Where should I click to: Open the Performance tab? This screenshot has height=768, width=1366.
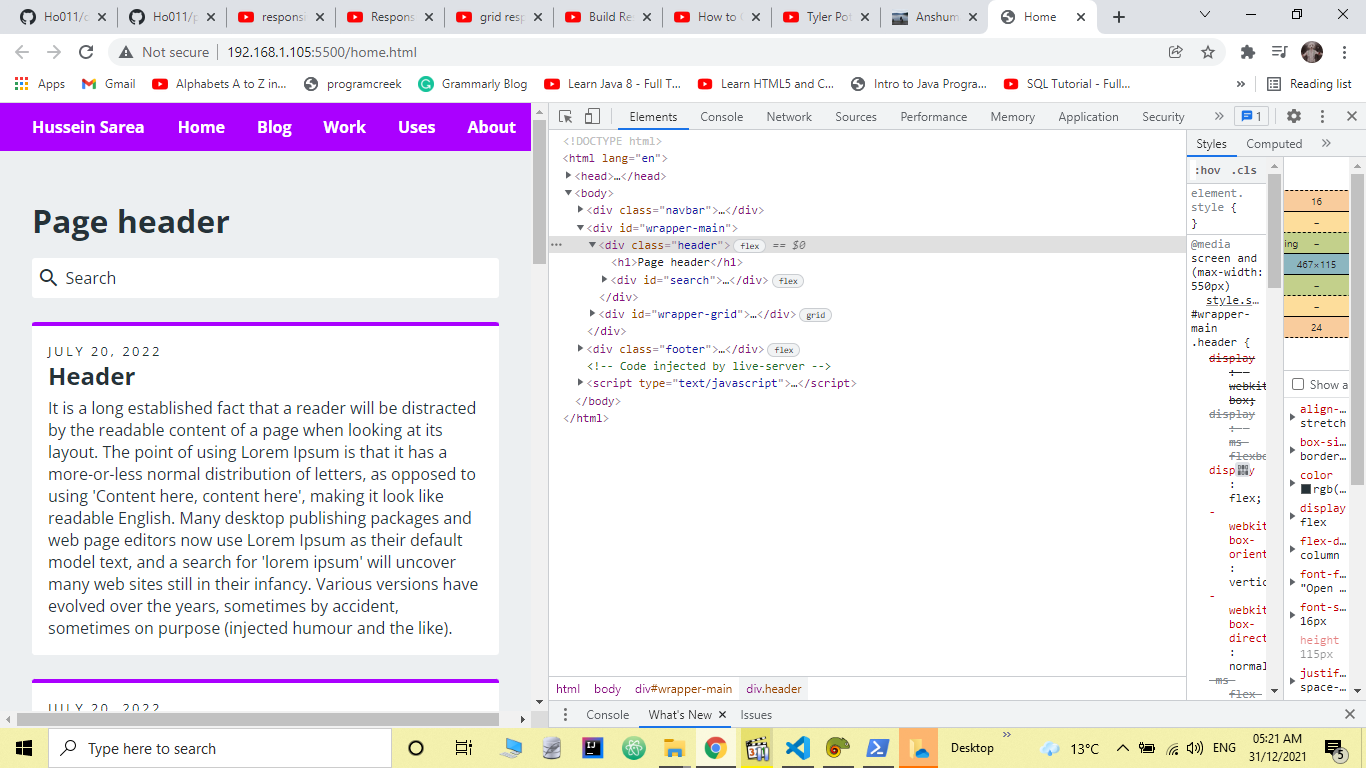pos(934,117)
